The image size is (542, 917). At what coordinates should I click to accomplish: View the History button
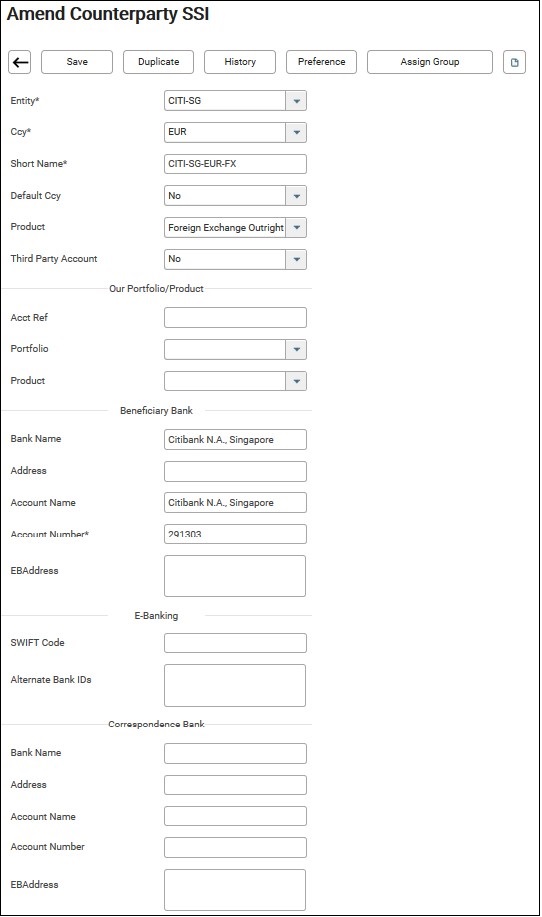(240, 62)
